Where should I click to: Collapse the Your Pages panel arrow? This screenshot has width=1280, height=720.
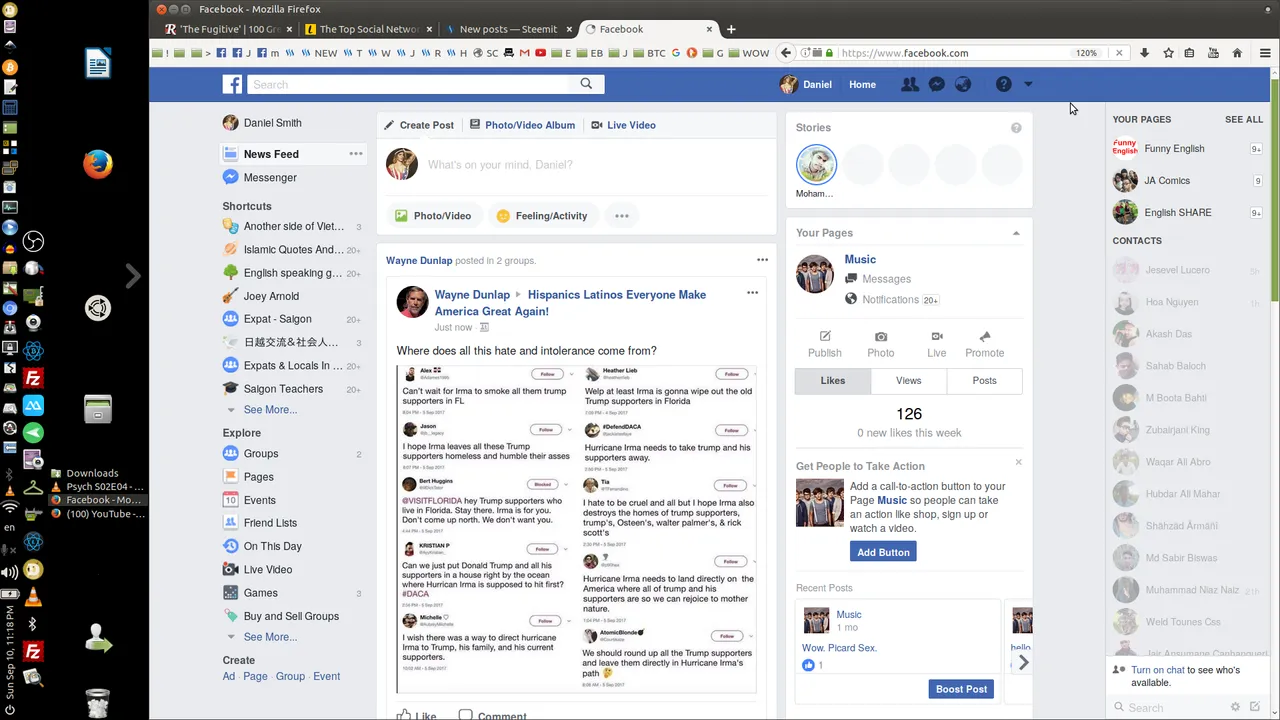coord(1016,233)
